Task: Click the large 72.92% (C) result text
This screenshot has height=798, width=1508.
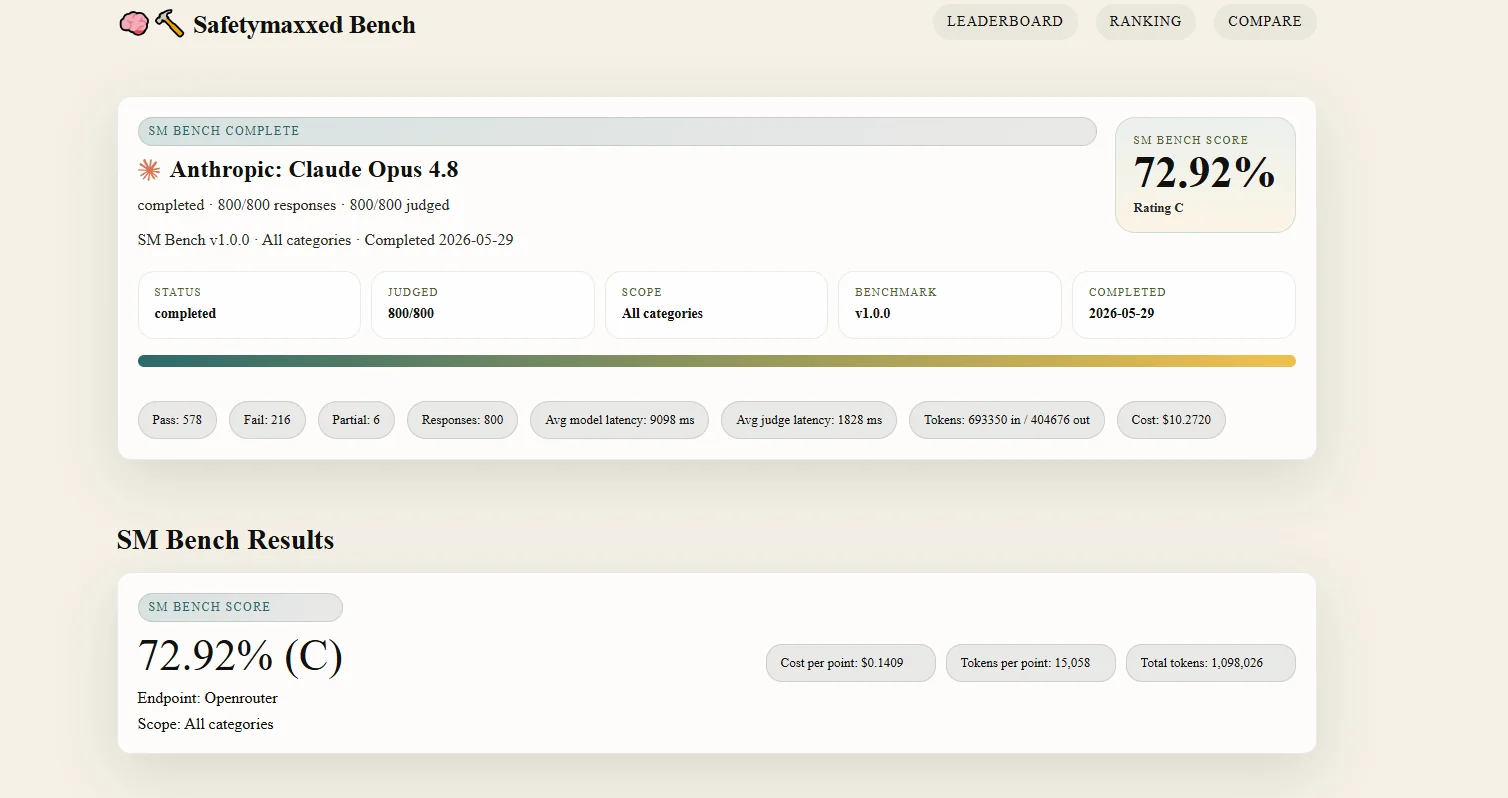Action: [240, 656]
